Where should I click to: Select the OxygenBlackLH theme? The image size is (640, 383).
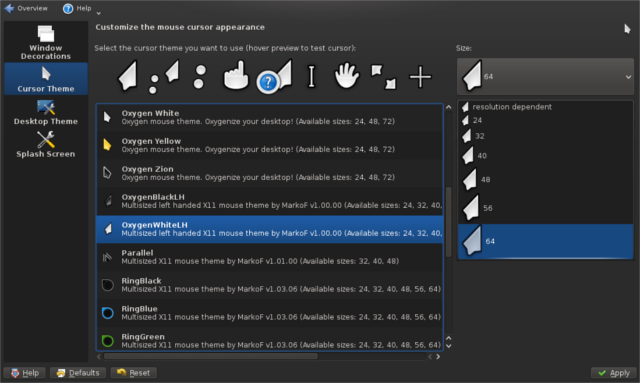[270, 201]
